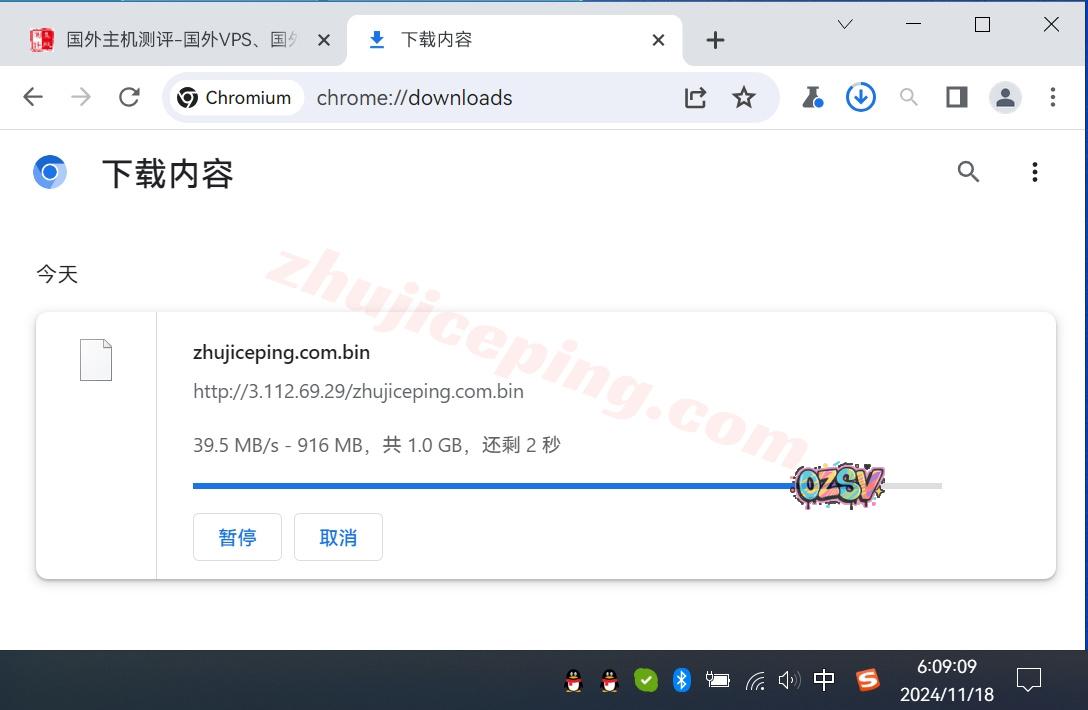Viewport: 1088px width, 710px height.
Task: Click the browser reload page icon
Action: click(129, 97)
